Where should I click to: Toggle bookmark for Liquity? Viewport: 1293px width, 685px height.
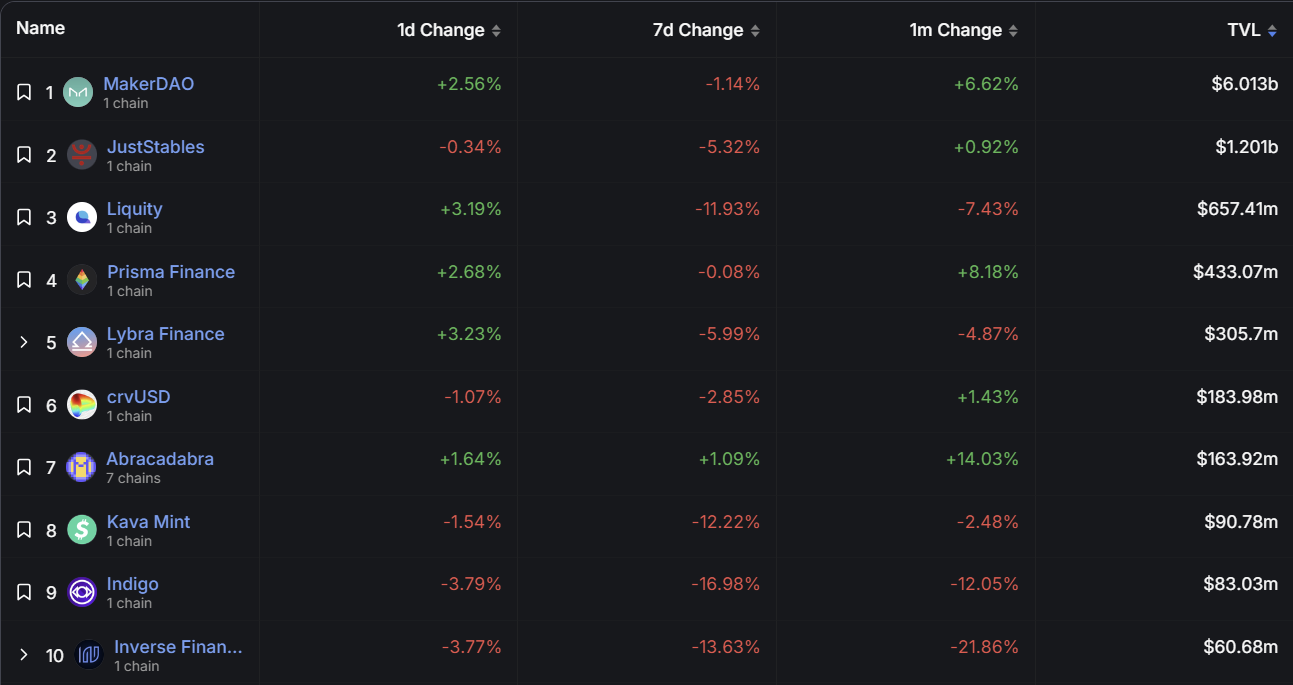point(24,218)
